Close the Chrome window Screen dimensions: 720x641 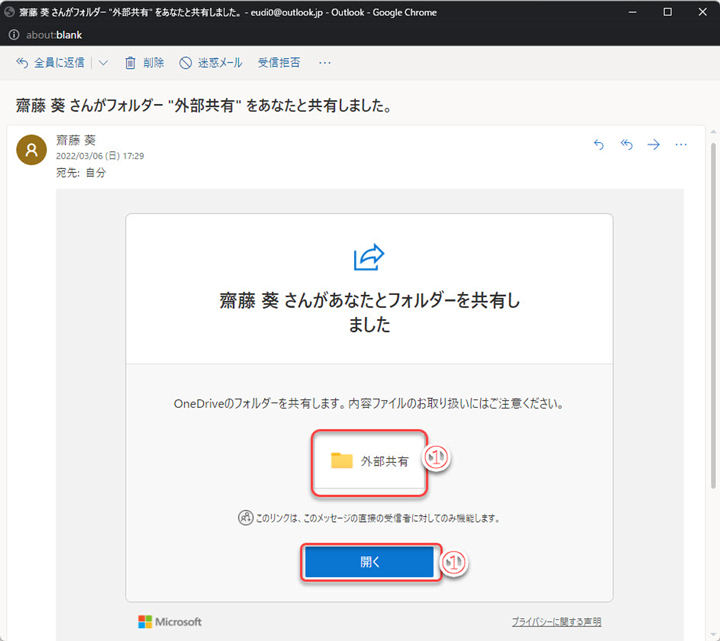[x=703, y=12]
